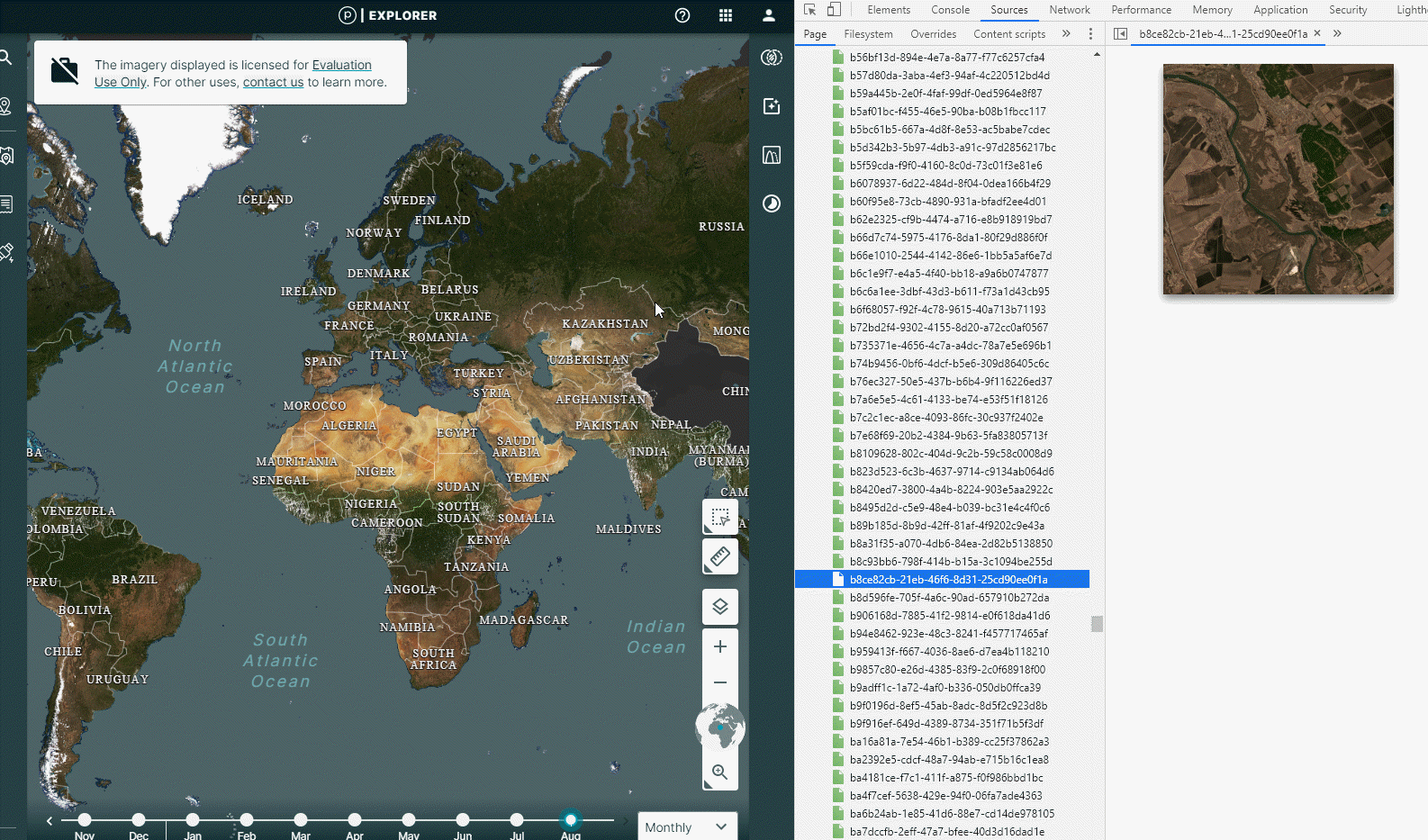This screenshot has height=840, width=1428.
Task: Toggle the device toolbar in DevTools
Action: [x=834, y=10]
